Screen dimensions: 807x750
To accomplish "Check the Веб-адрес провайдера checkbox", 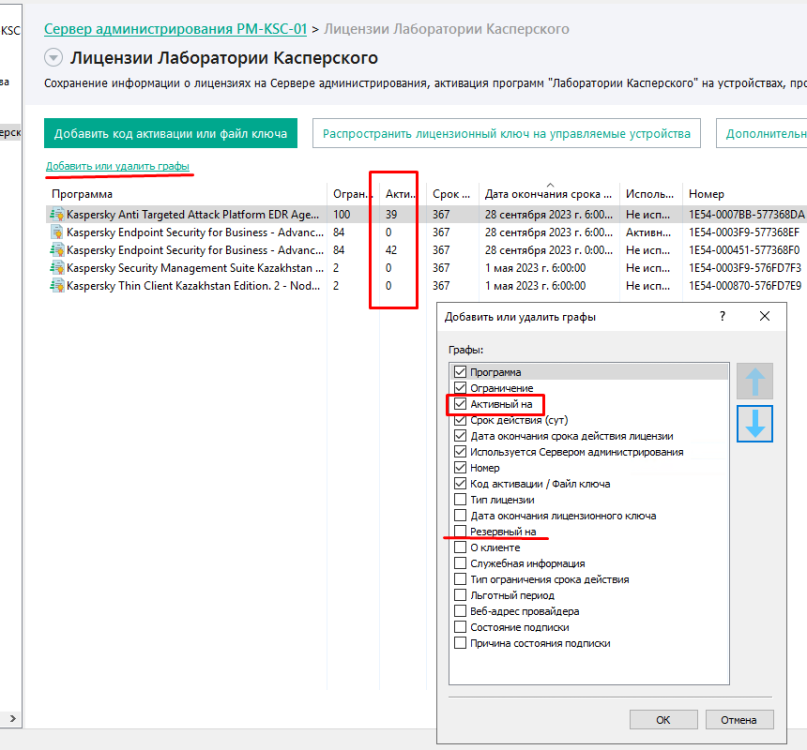I will coord(460,611).
